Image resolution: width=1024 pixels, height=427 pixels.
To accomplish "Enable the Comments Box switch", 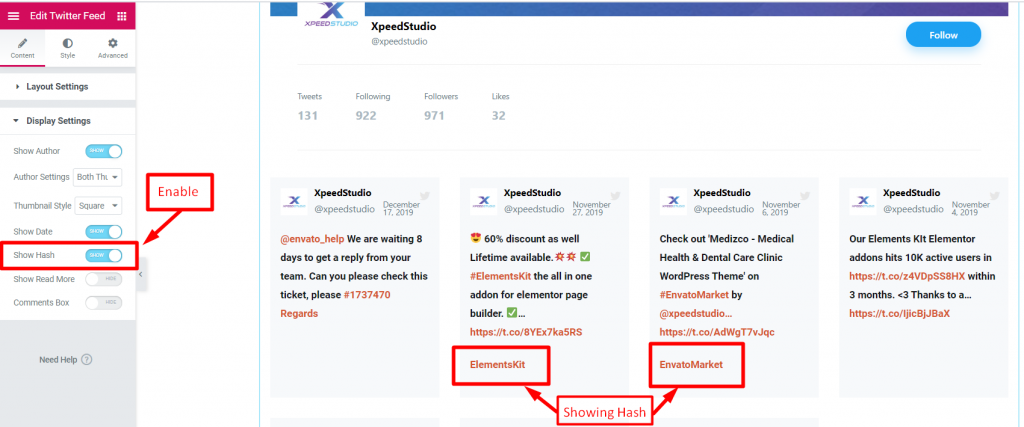I will (104, 303).
